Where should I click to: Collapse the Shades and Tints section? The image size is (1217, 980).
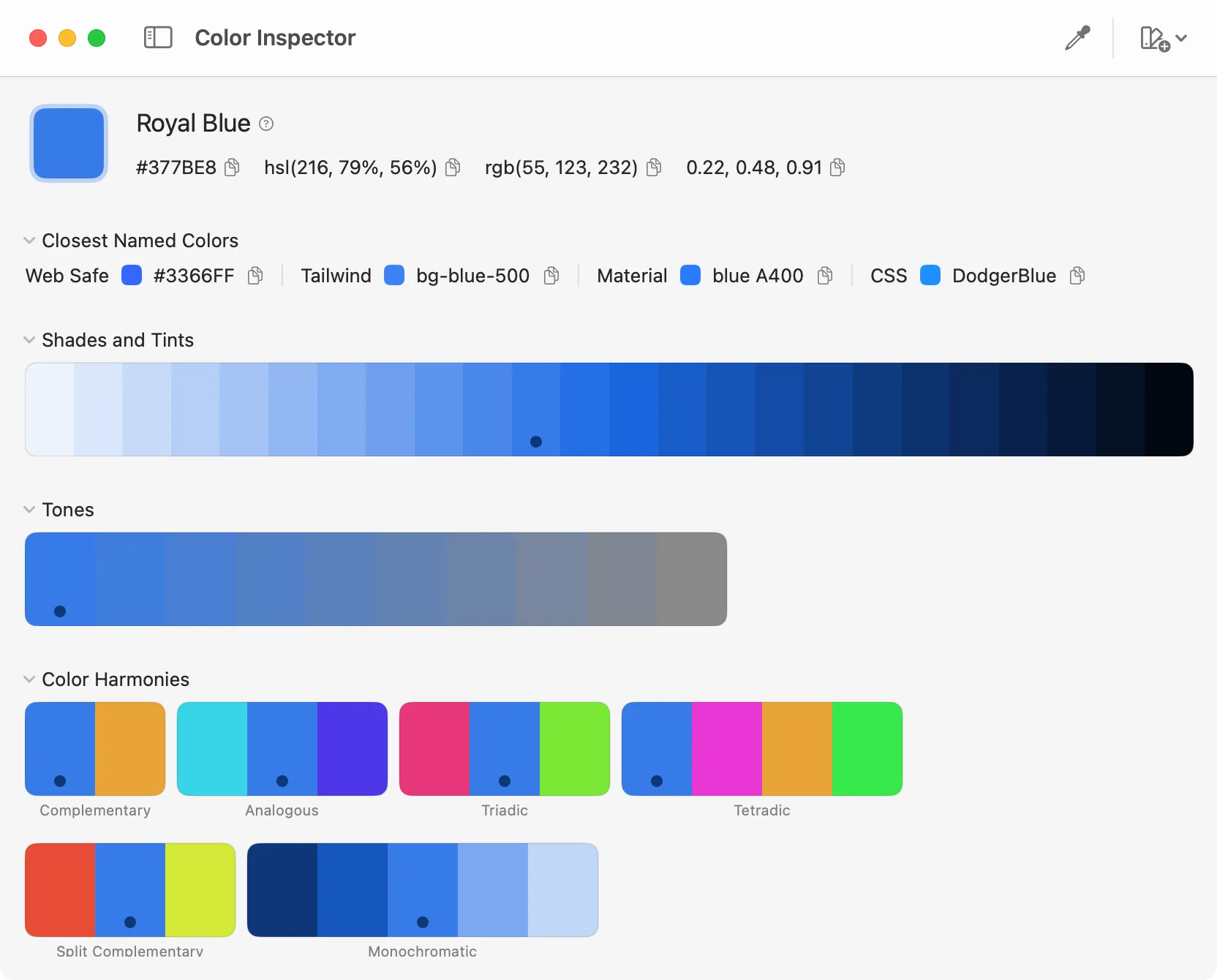[x=29, y=339]
